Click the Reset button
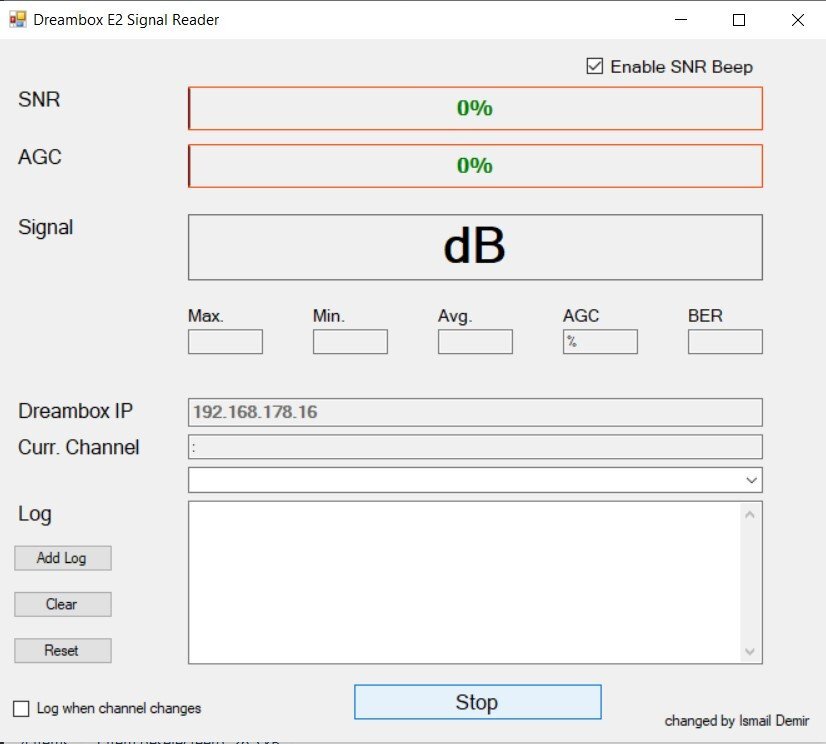Image resolution: width=826 pixels, height=744 pixels. click(x=62, y=650)
